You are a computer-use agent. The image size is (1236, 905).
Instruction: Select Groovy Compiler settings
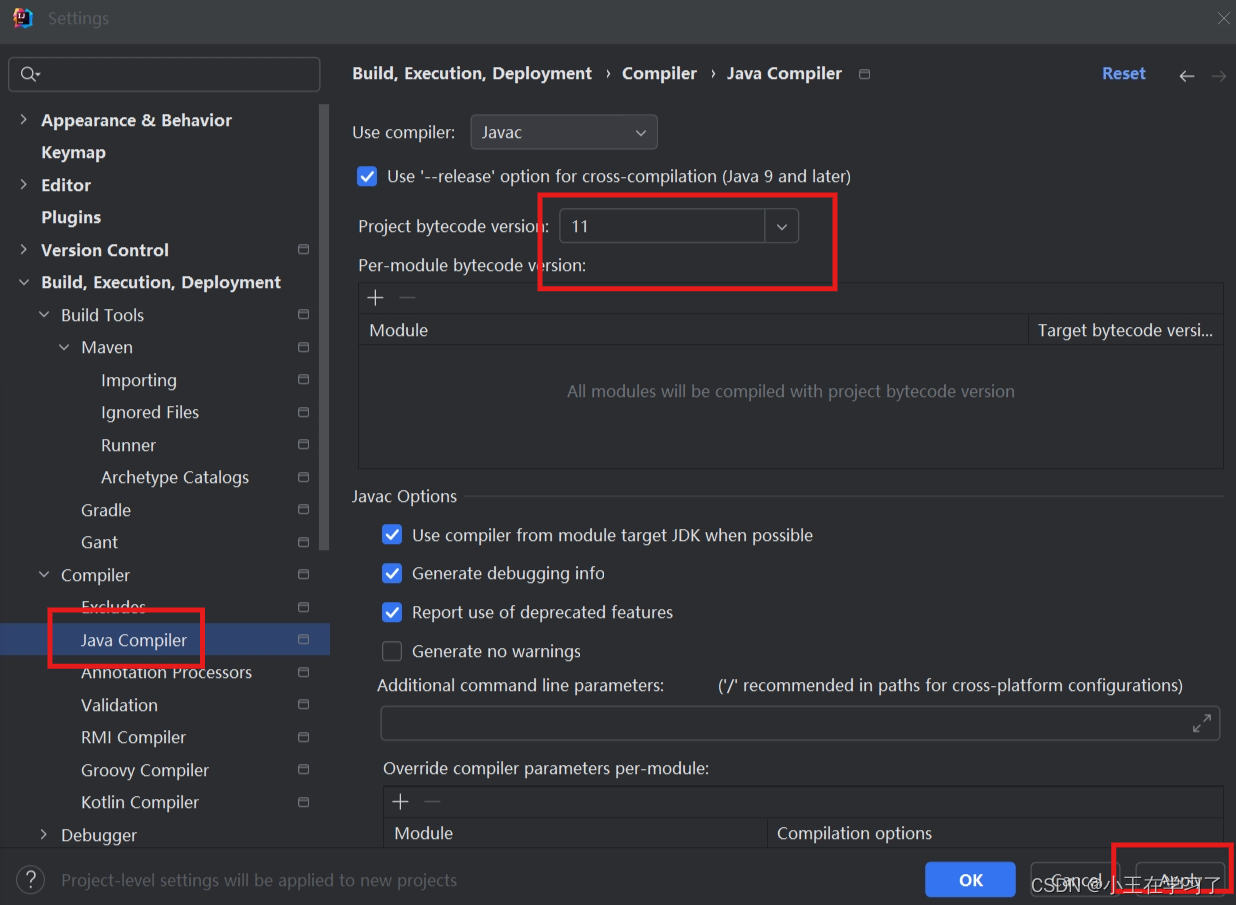pos(145,770)
